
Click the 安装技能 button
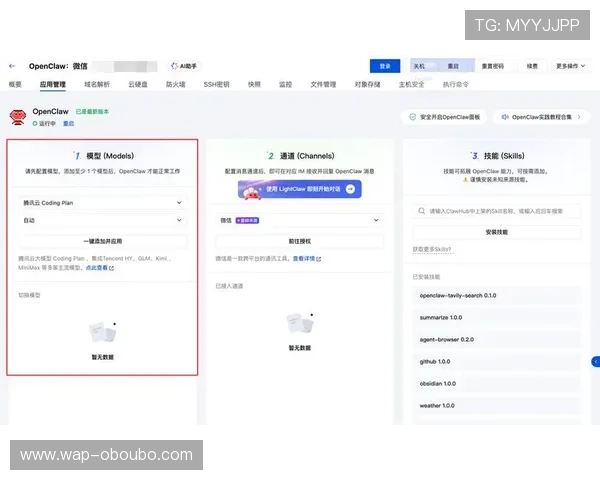point(497,232)
